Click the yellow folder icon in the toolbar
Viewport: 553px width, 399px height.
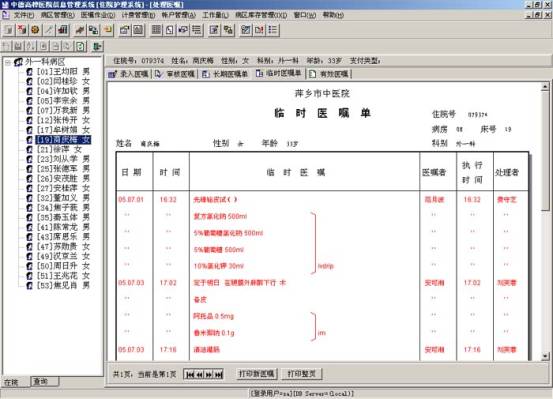108,30
